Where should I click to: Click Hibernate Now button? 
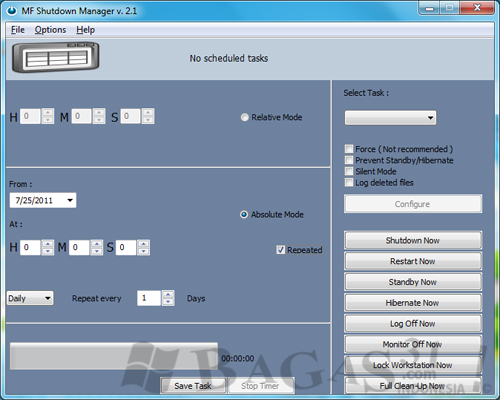pyautogui.click(x=413, y=303)
